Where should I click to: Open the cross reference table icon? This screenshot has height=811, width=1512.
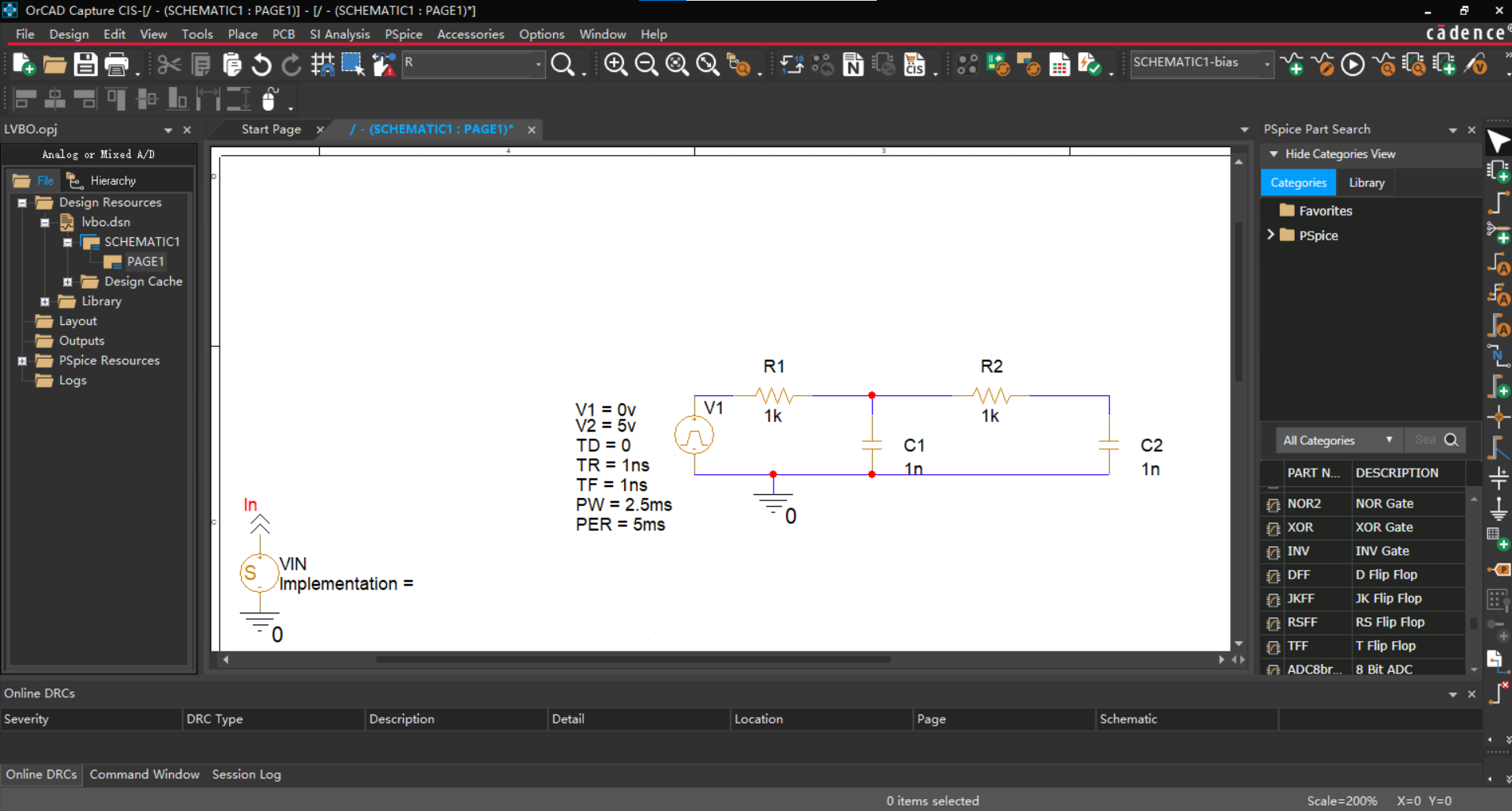point(1059,64)
